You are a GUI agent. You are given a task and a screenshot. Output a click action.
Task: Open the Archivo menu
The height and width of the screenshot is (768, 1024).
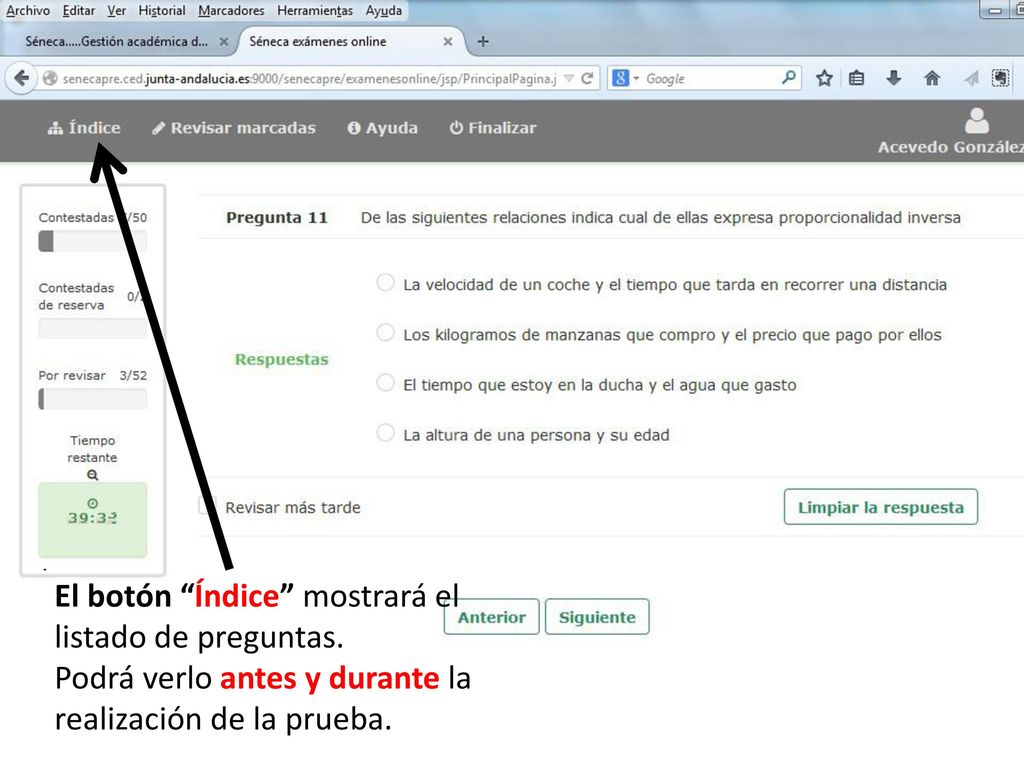tap(28, 10)
